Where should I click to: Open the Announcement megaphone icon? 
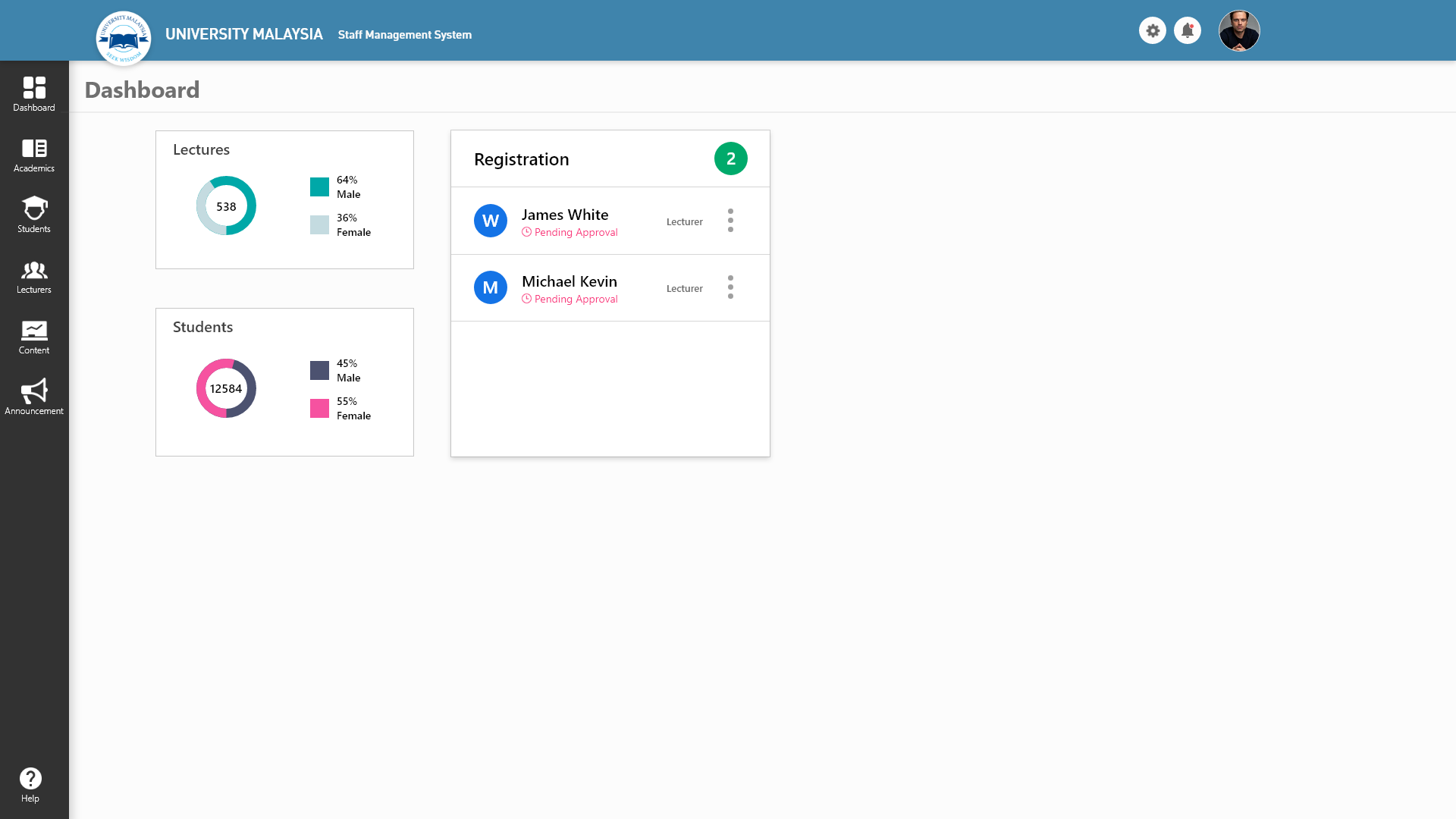coord(34,391)
